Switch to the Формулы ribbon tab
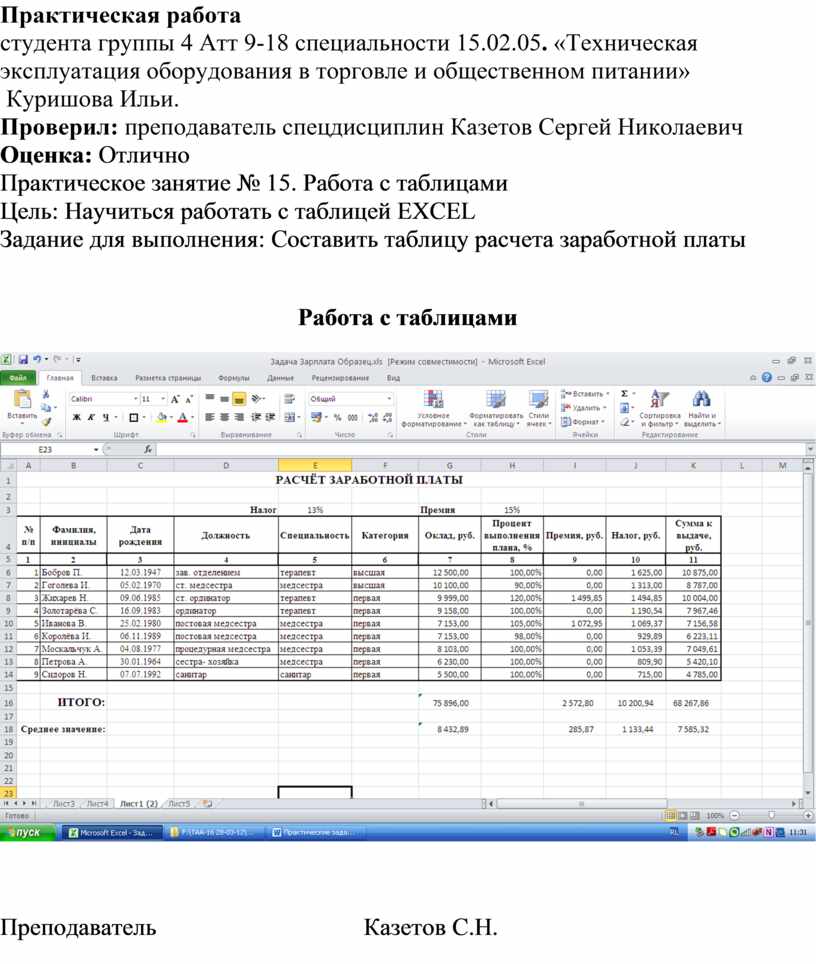 (234, 377)
